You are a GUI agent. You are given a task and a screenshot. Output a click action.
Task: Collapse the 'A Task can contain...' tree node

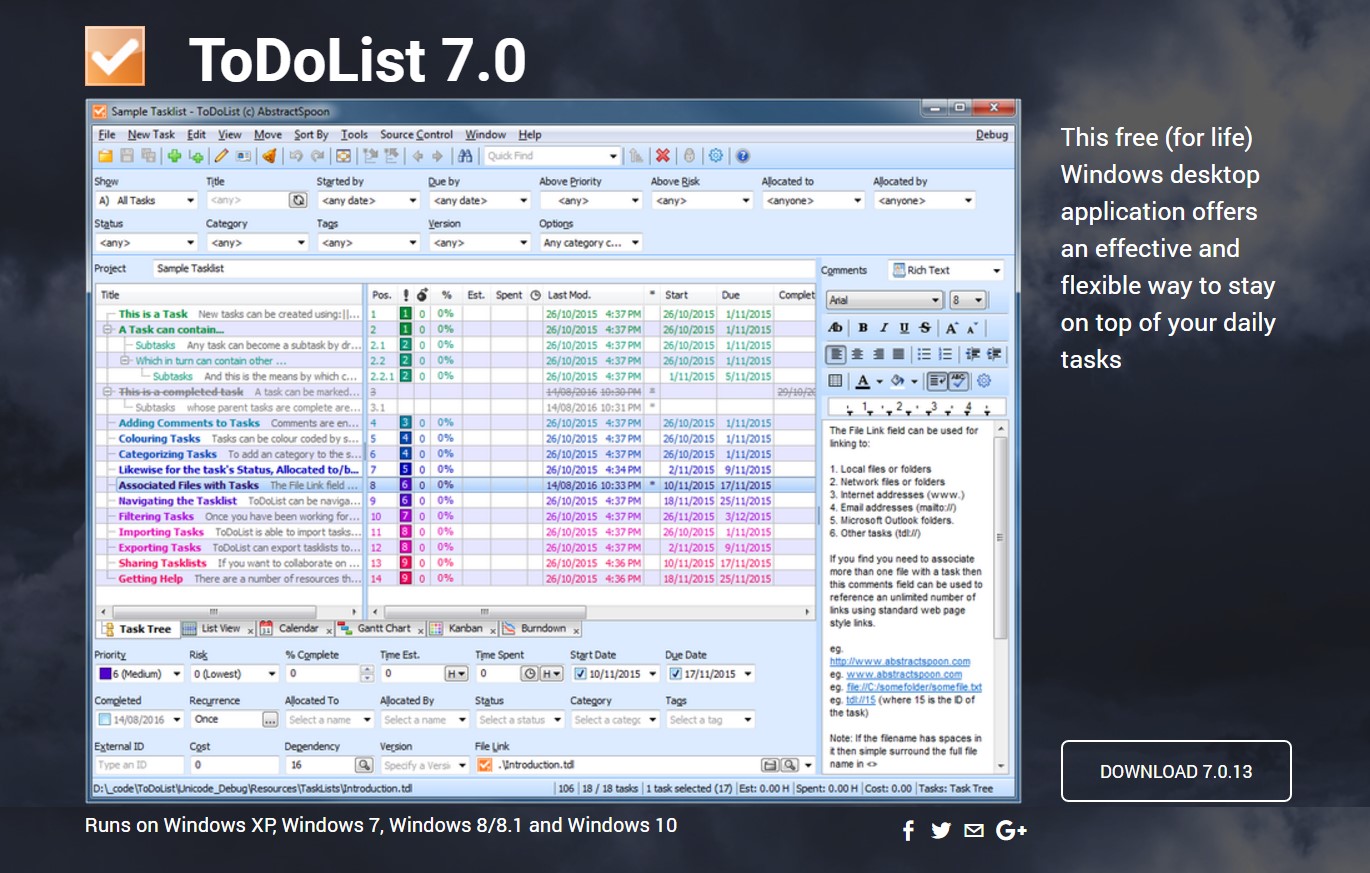(108, 329)
